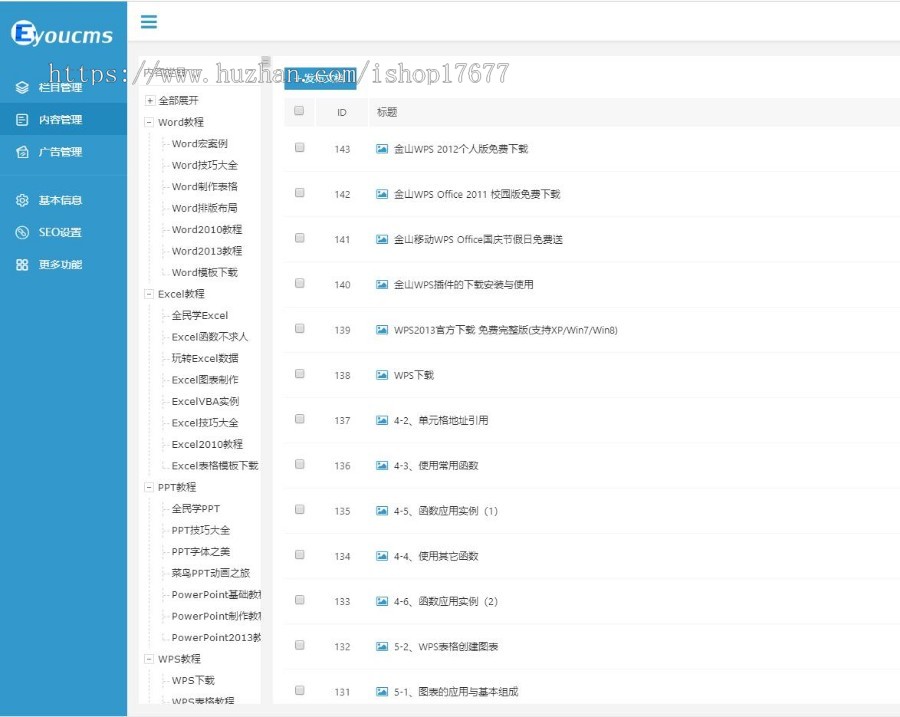Viewport: 900px width, 717px height.
Task: Click the 标题 column header
Action: point(387,112)
